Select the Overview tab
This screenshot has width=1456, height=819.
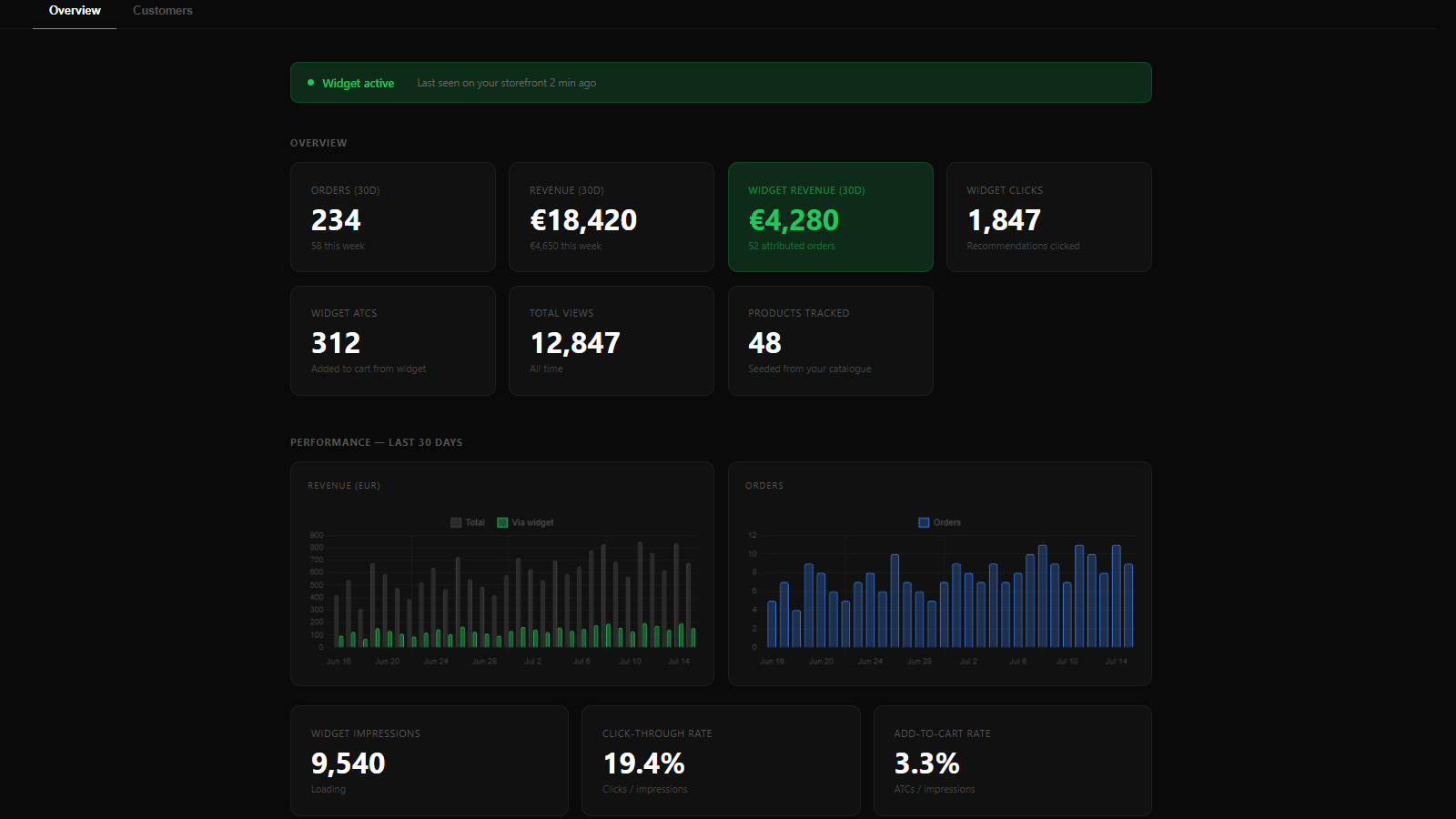[75, 11]
